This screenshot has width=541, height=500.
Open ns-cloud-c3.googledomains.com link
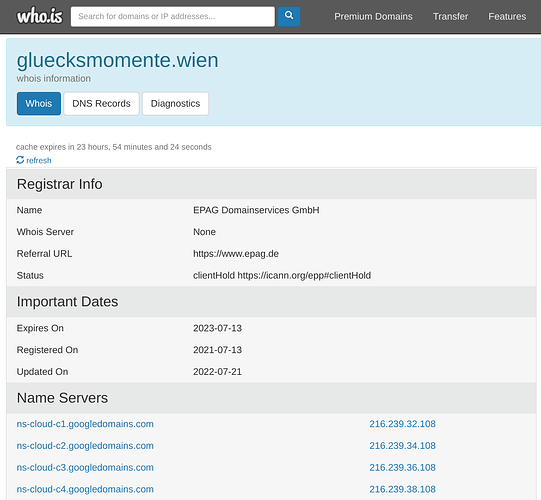pyautogui.click(x=85, y=467)
